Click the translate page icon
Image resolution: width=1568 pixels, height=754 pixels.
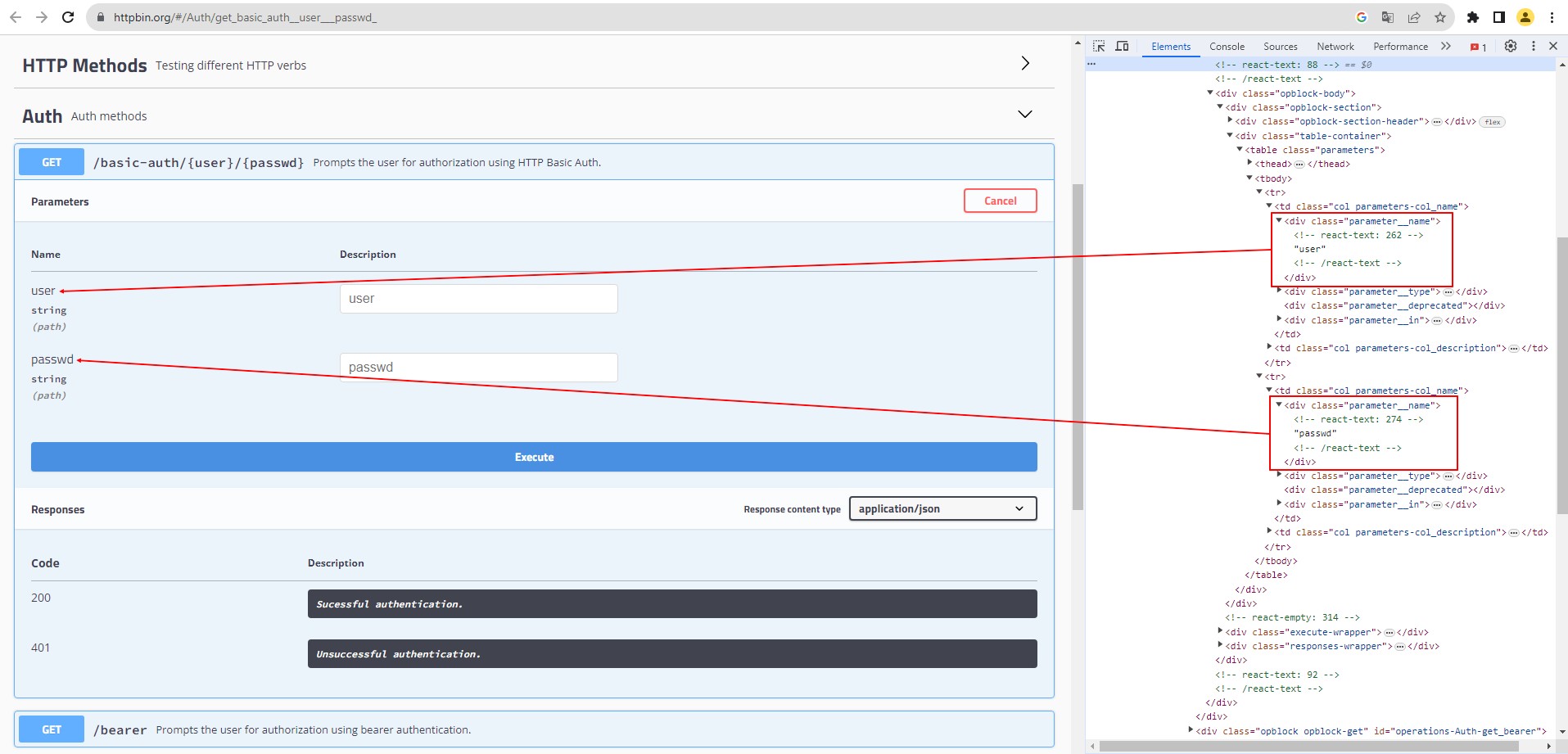click(1388, 17)
